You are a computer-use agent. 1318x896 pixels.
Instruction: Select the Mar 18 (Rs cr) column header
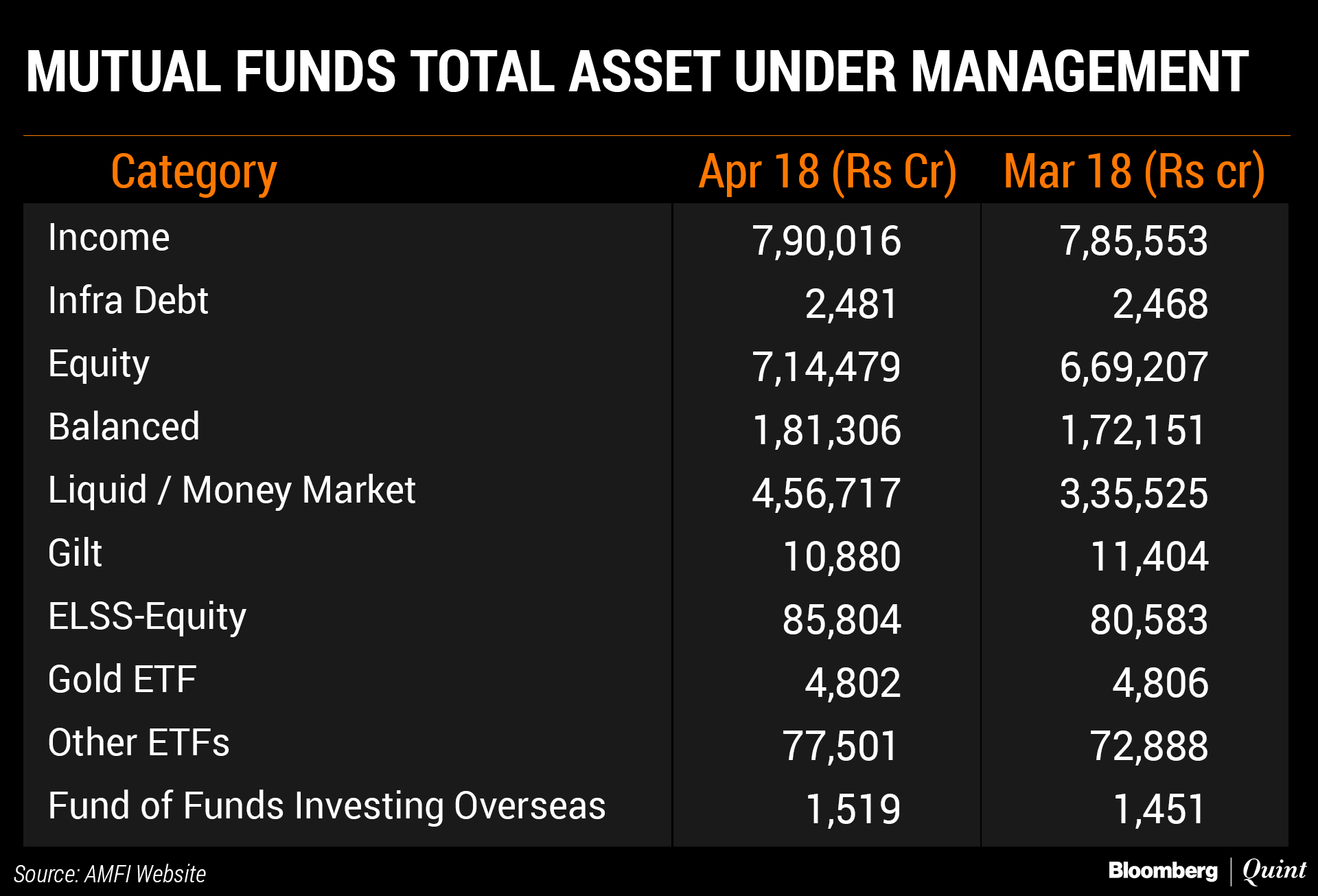[x=1134, y=172]
